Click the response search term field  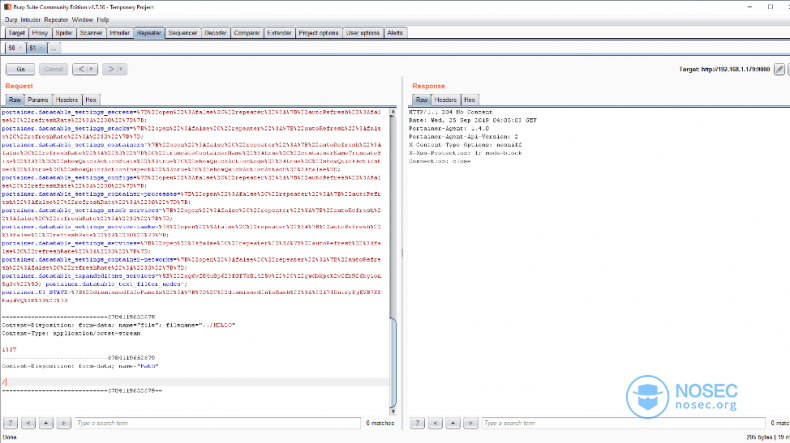click(624, 423)
